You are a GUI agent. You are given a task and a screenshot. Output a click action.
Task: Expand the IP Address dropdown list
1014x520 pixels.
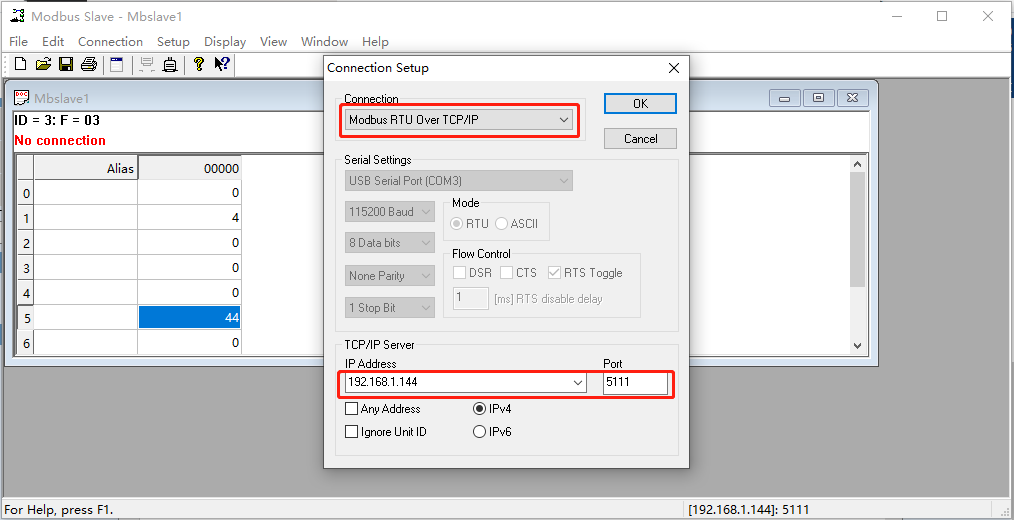(x=577, y=383)
